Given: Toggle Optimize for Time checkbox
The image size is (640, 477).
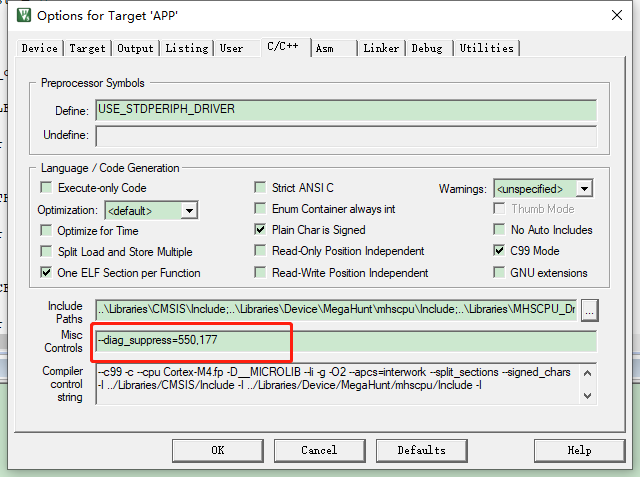Looking at the screenshot, I should click(47, 231).
